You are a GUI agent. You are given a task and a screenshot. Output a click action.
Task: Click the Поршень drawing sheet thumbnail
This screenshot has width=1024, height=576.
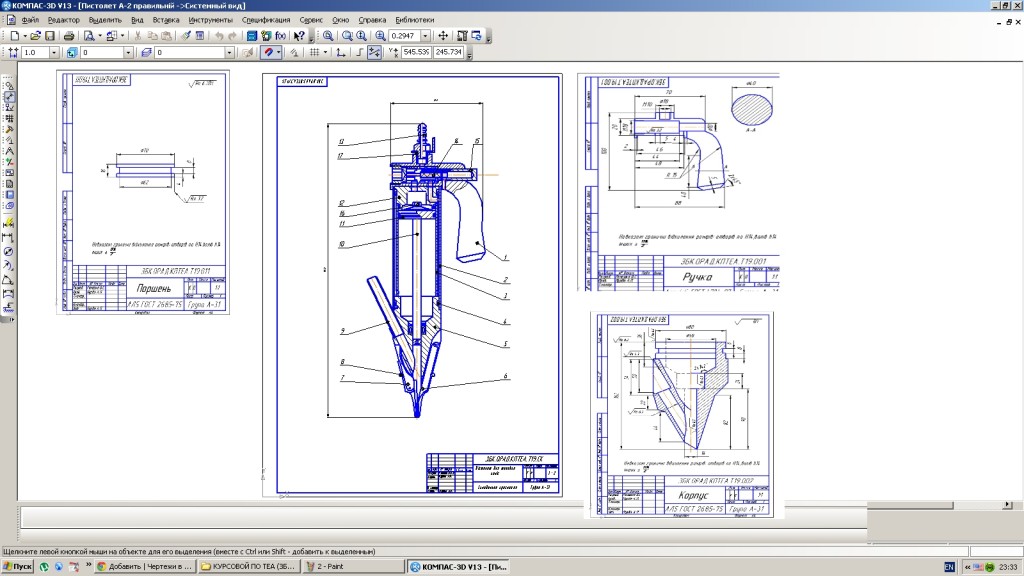(x=143, y=192)
